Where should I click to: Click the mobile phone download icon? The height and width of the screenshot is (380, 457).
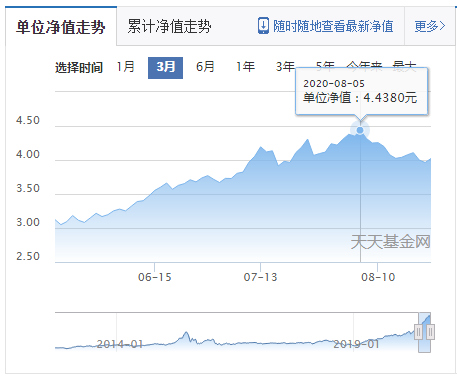click(263, 26)
